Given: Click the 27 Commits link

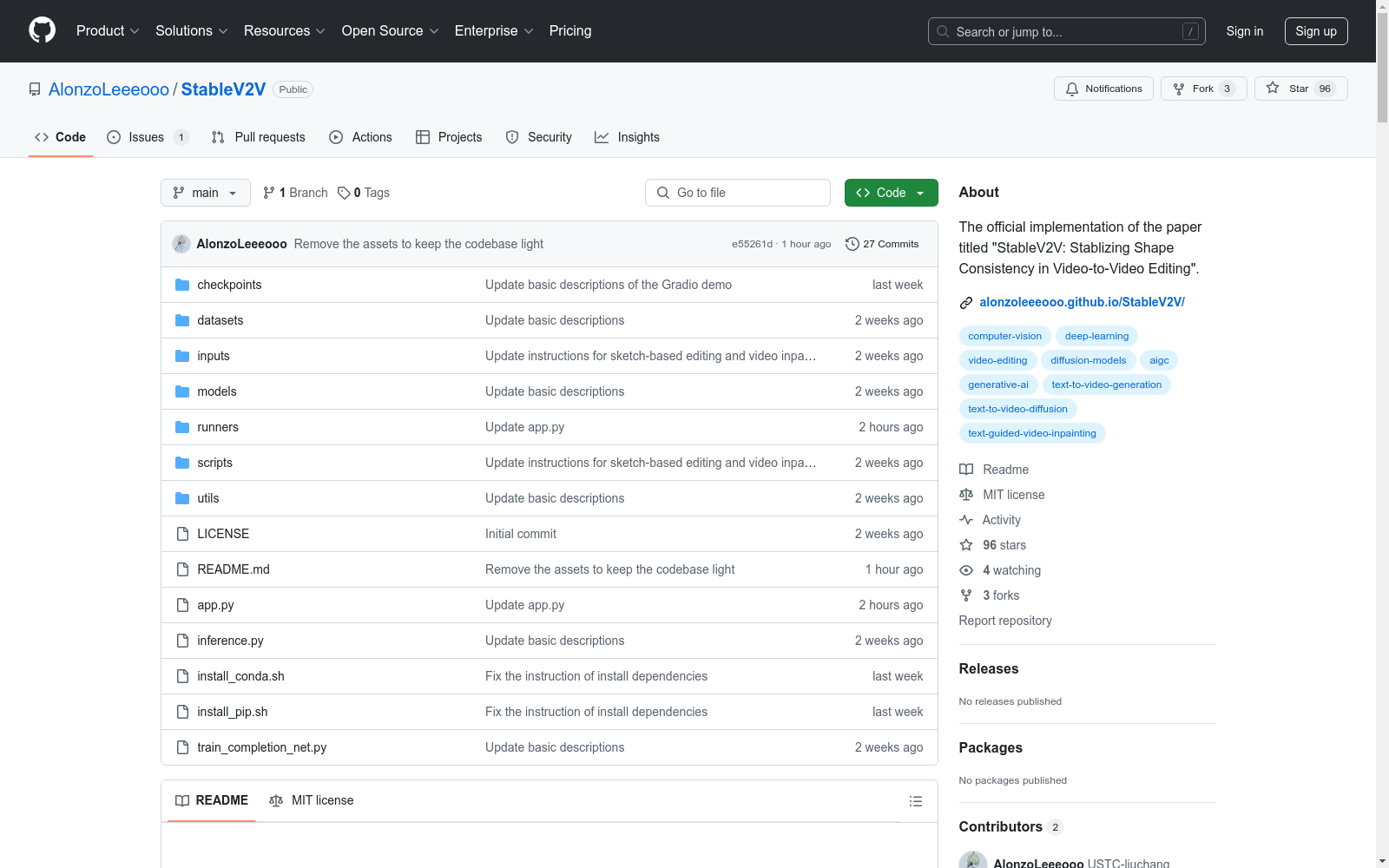Looking at the screenshot, I should coord(882,244).
